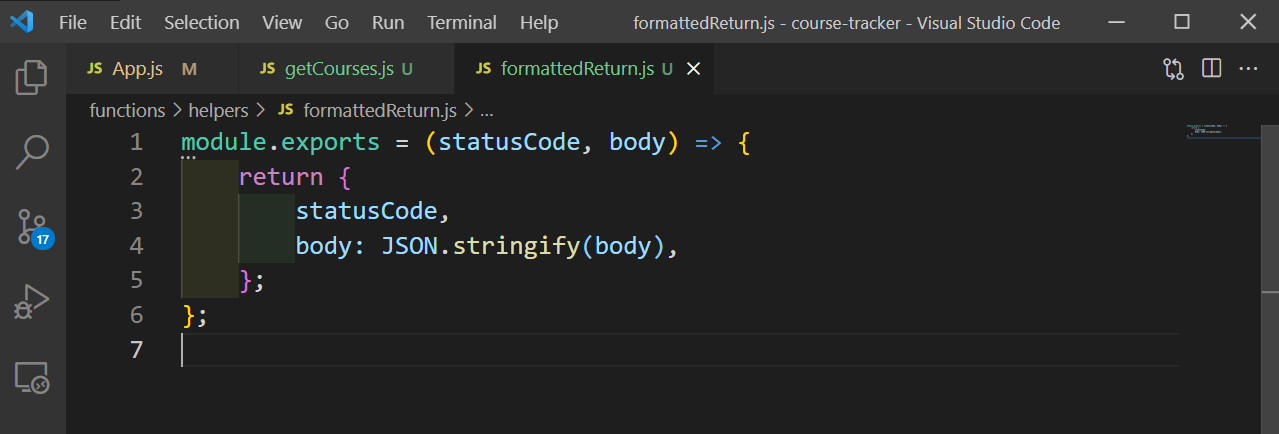Screen dimensions: 1279x434
Task: Open the Search view in activity bar
Action: [x=32, y=151]
